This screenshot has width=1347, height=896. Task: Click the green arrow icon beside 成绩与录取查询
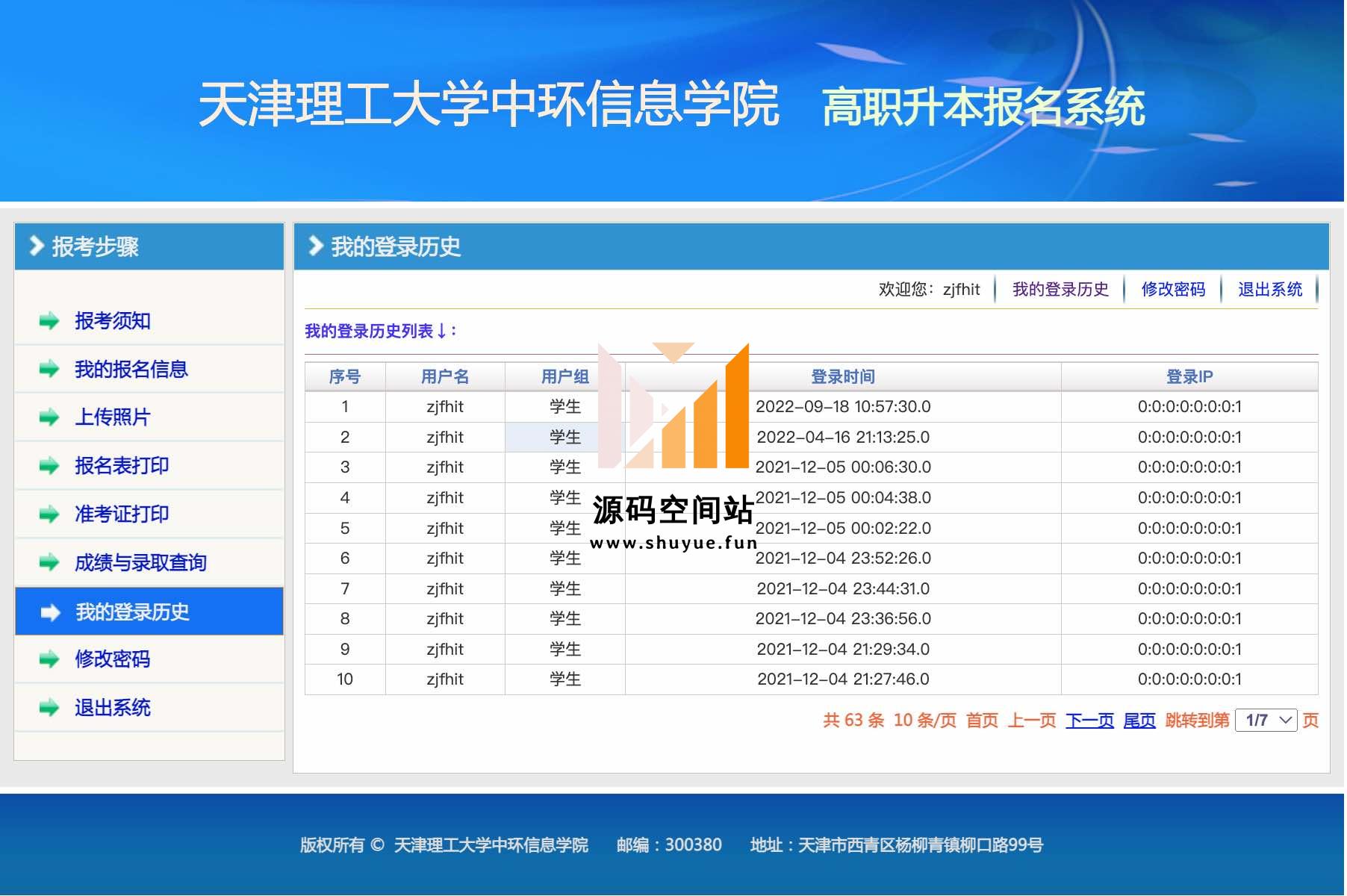[49, 563]
